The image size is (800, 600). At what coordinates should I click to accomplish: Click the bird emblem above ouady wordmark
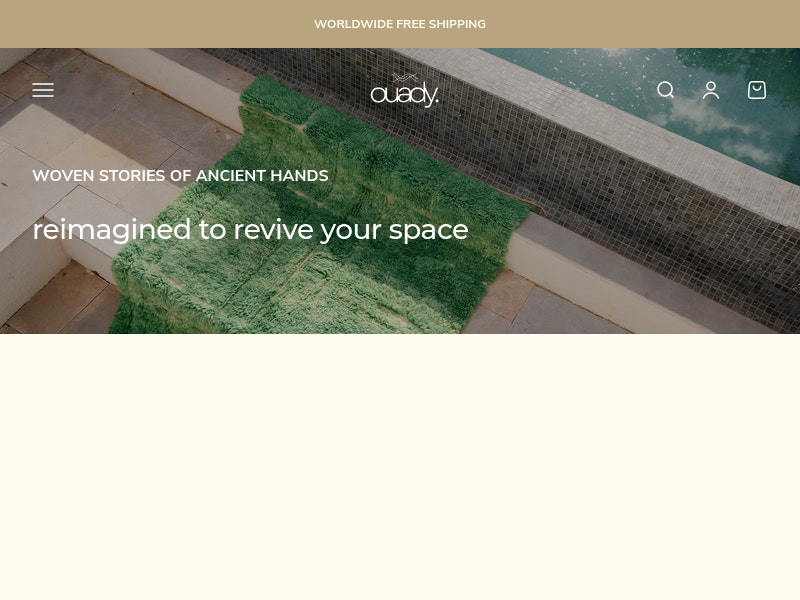pos(405,77)
